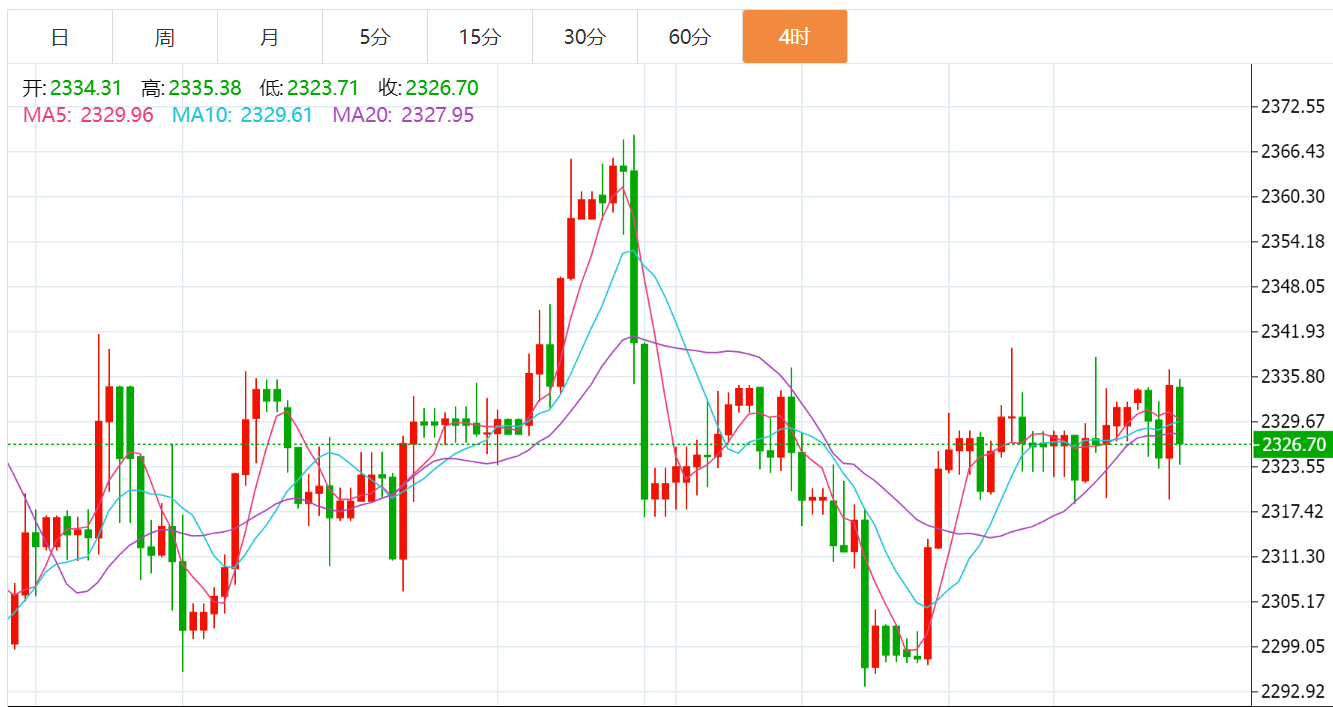Click the 2317.42 price axis label
The image size is (1333, 707).
tap(1293, 511)
